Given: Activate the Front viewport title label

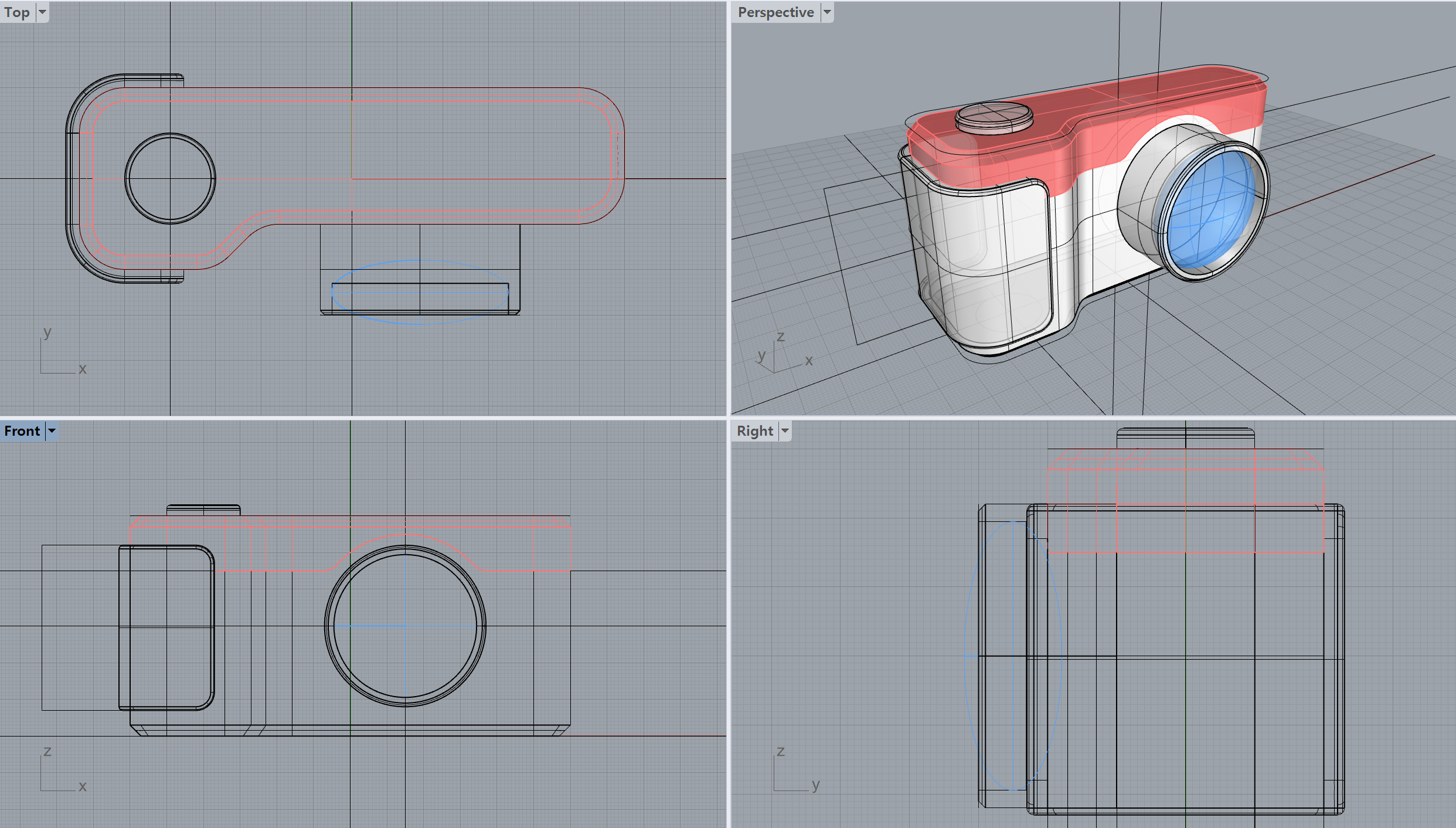Looking at the screenshot, I should pyautogui.click(x=22, y=431).
